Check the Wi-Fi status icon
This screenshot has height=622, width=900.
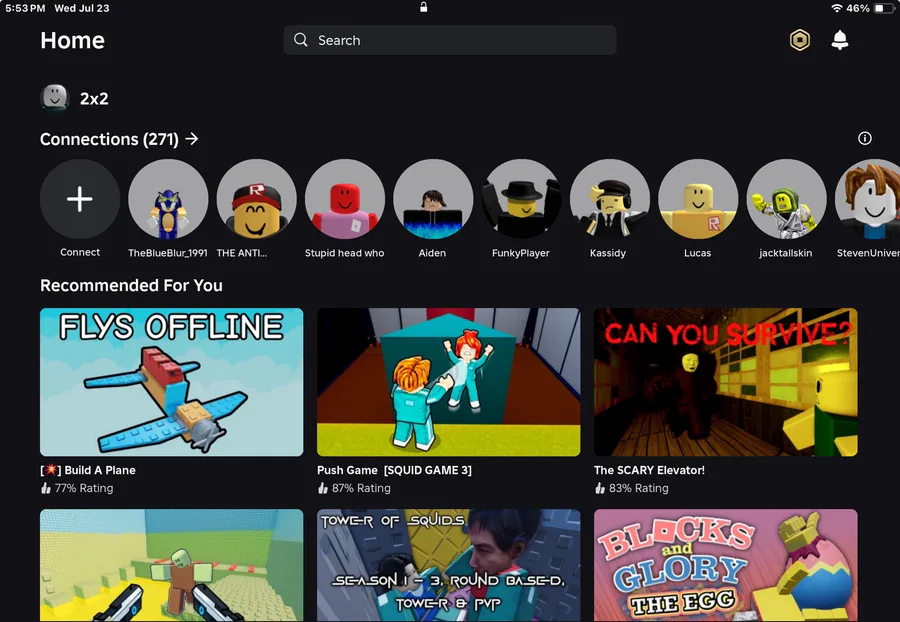coord(837,8)
